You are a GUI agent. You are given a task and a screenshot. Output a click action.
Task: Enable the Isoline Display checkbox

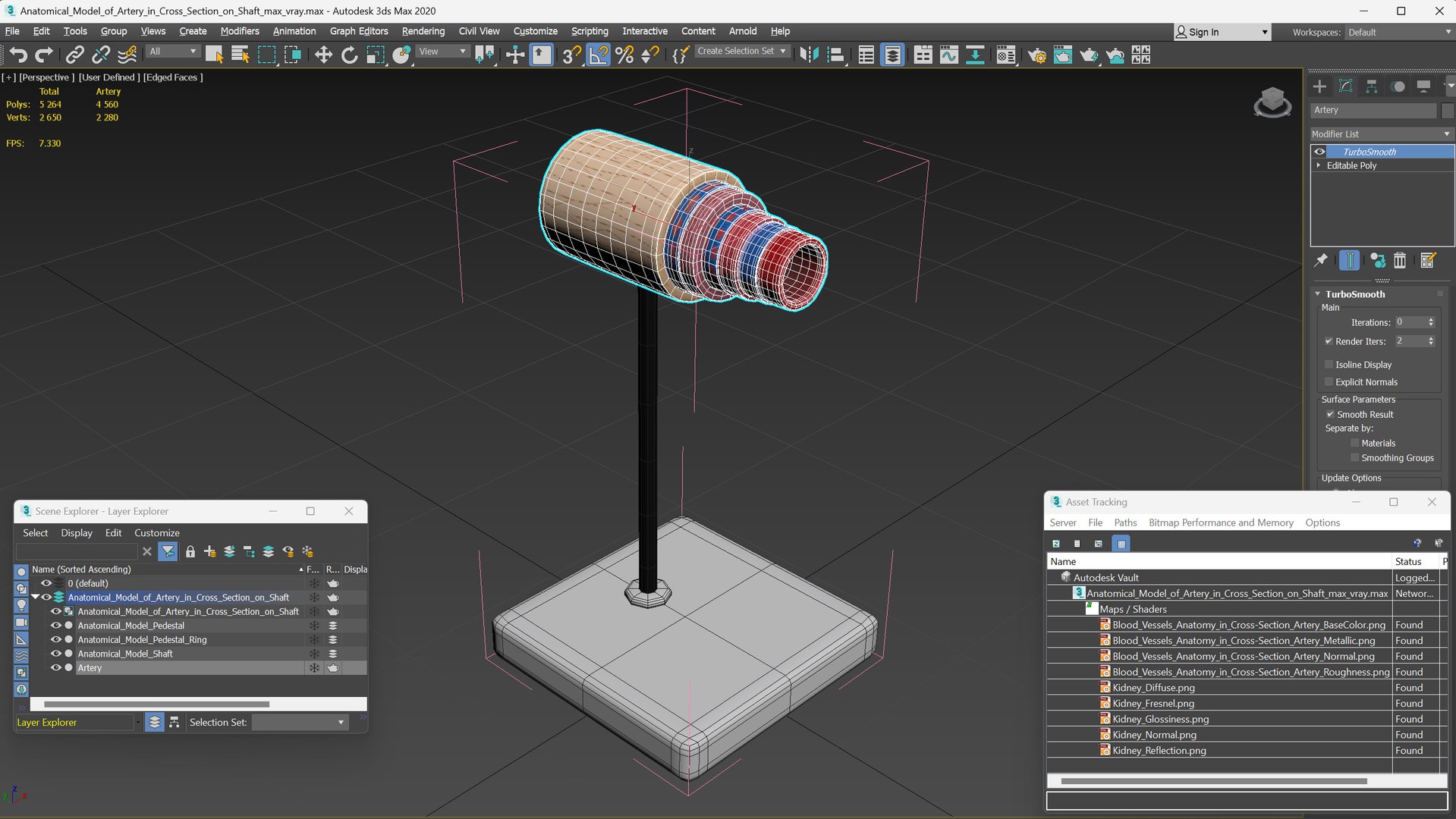1329,365
